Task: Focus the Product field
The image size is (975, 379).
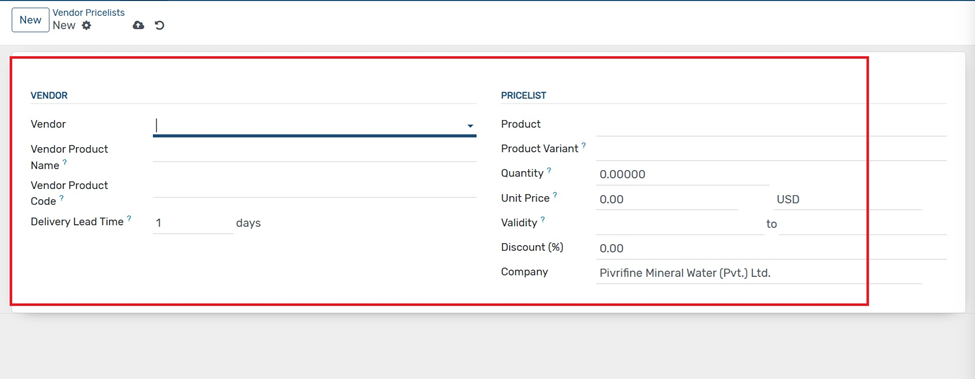Action: pos(771,125)
